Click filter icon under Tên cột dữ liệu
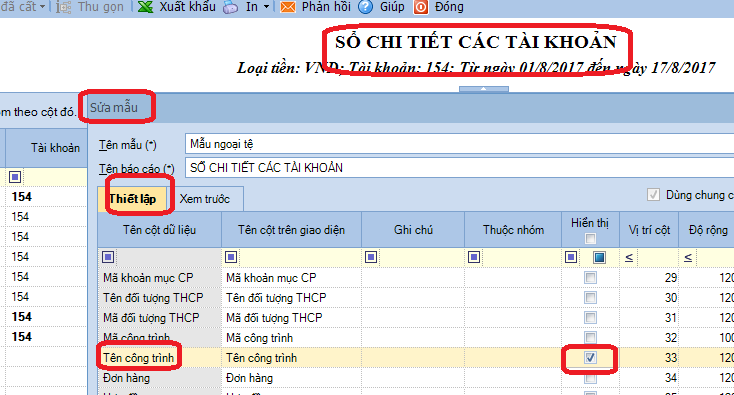 point(108,257)
